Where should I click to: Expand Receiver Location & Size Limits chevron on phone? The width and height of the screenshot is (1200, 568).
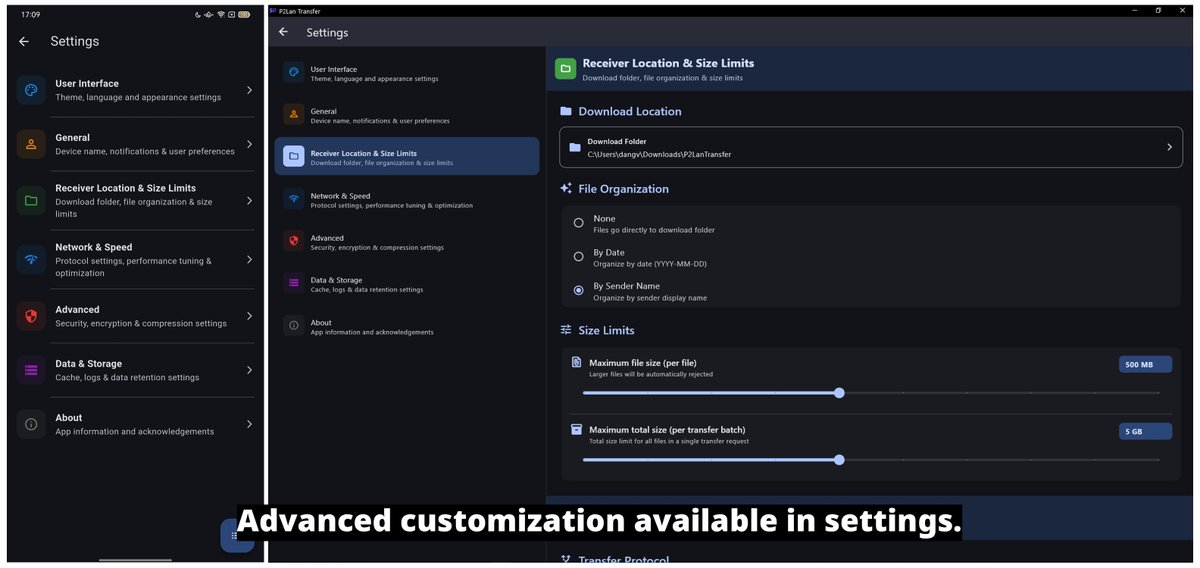tap(249, 200)
